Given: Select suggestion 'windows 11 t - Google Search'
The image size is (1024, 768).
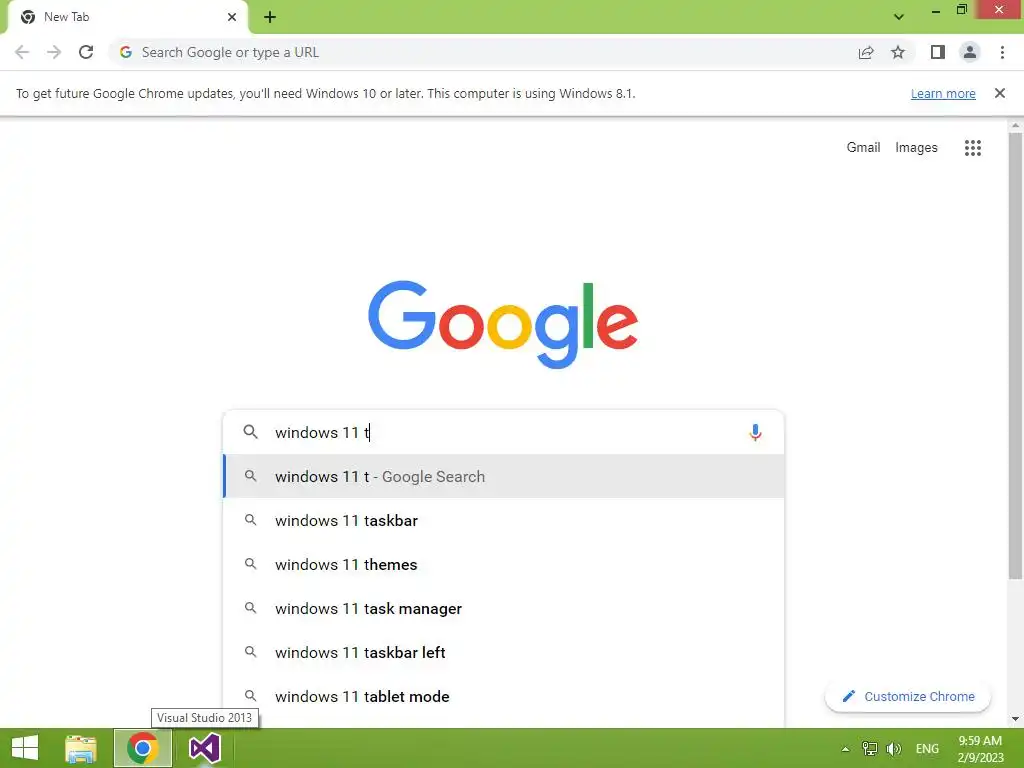Looking at the screenshot, I should pos(504,477).
